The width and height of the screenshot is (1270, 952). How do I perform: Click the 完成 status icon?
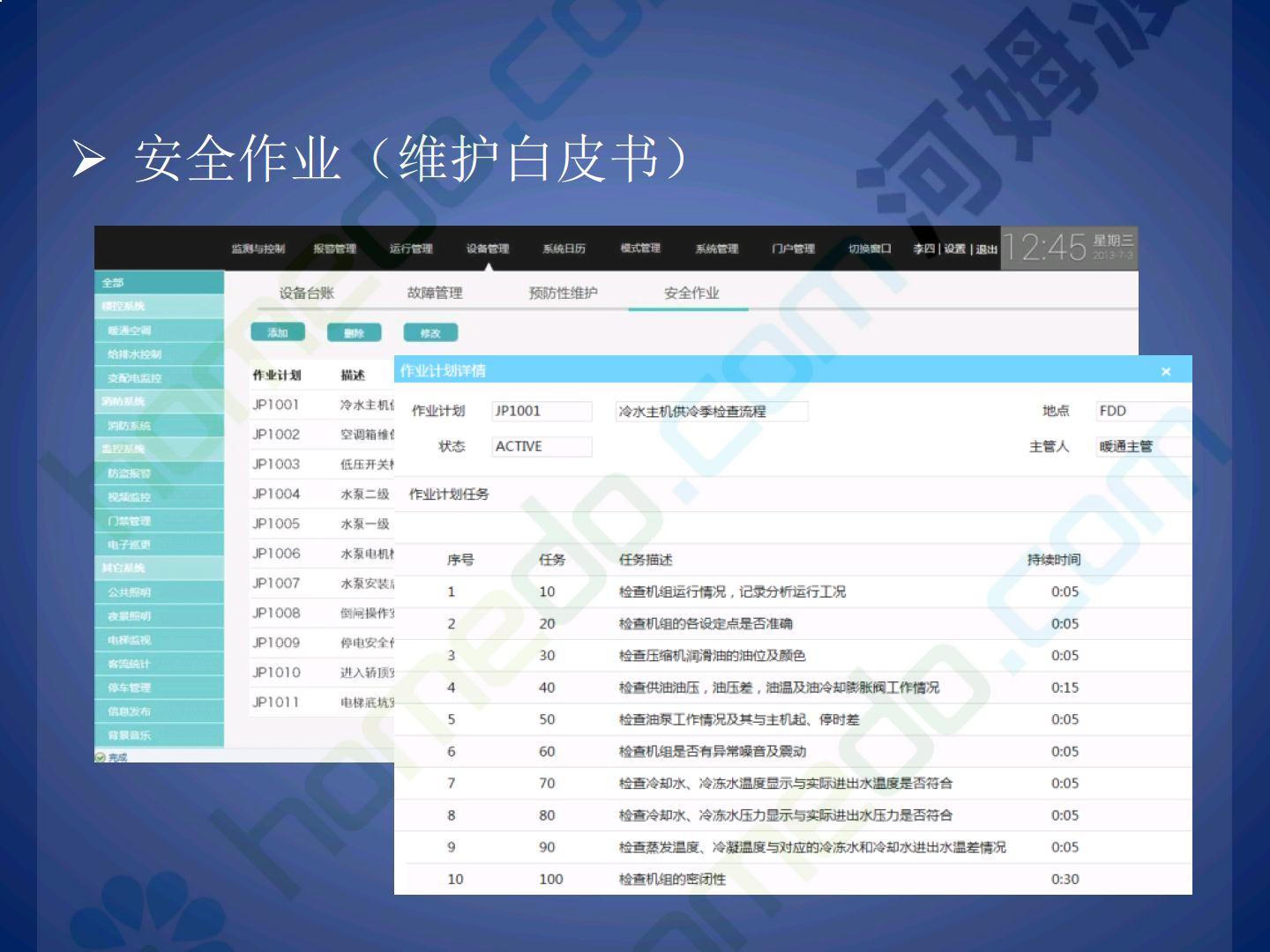[x=101, y=757]
